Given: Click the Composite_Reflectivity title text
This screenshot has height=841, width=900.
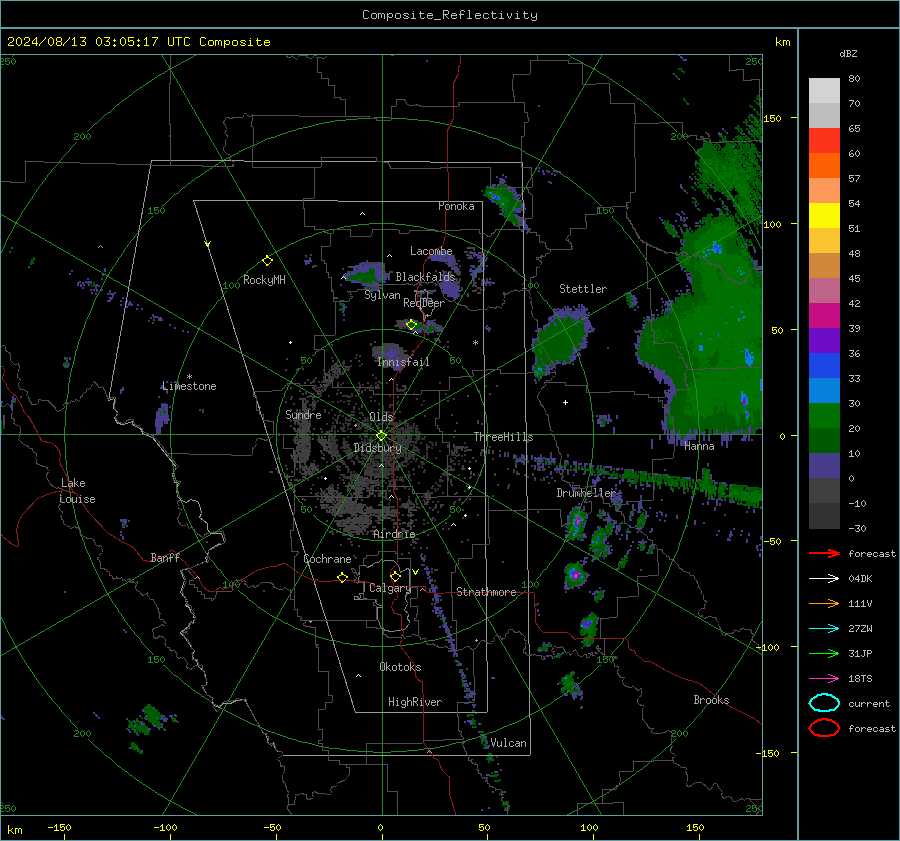Looking at the screenshot, I should (449, 15).
